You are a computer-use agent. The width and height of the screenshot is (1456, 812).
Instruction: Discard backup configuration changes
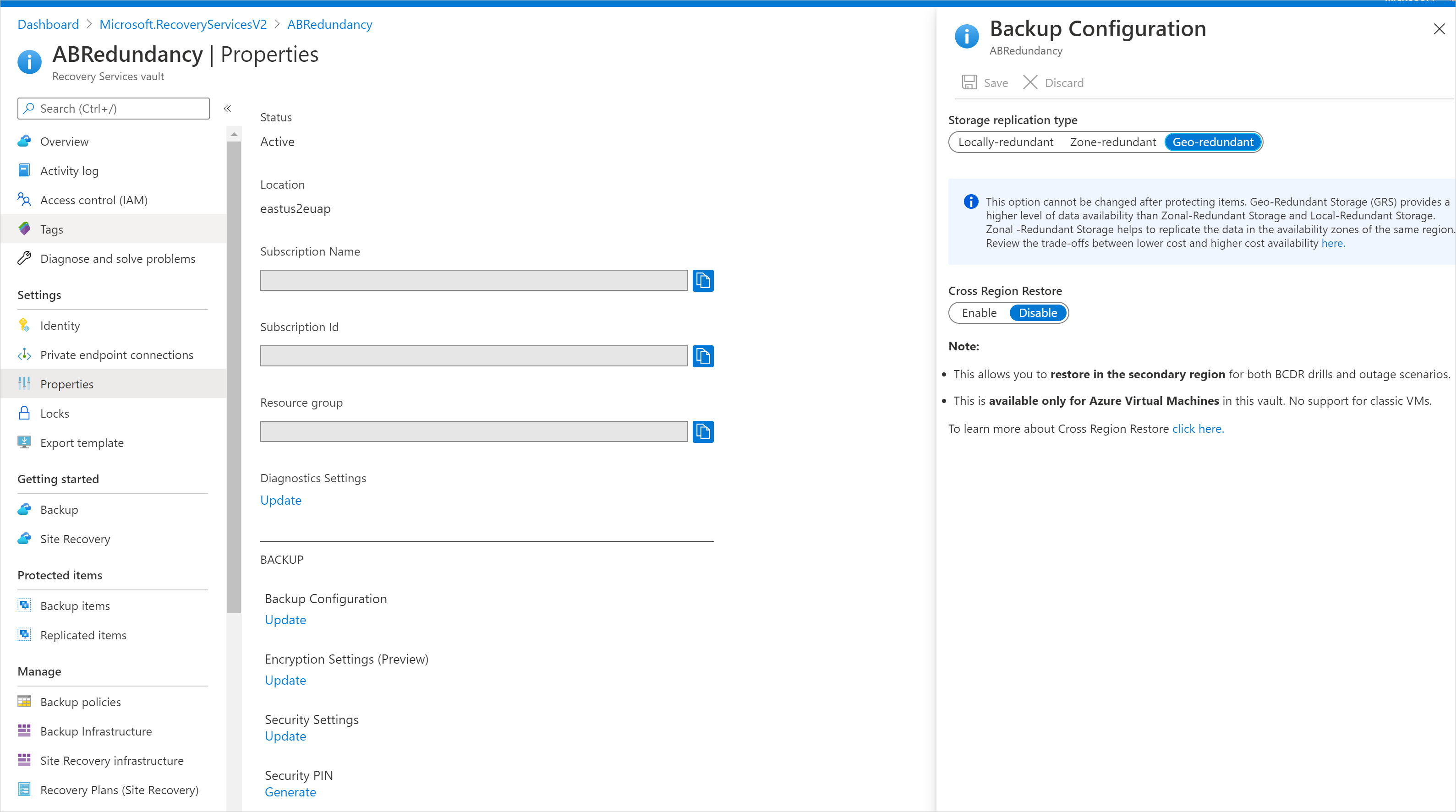coord(1053,82)
